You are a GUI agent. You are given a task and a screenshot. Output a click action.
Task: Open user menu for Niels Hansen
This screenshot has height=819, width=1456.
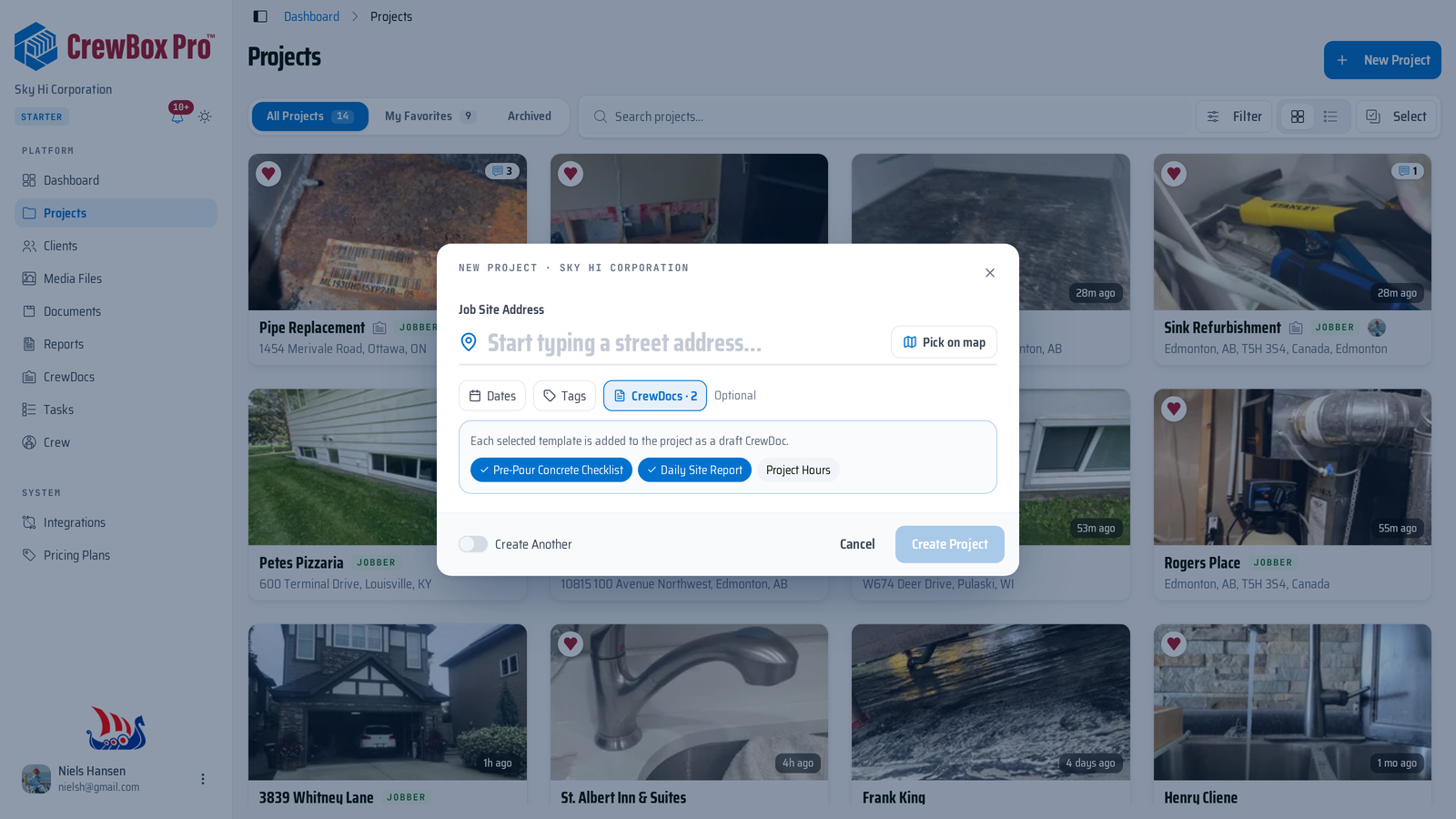point(203,779)
